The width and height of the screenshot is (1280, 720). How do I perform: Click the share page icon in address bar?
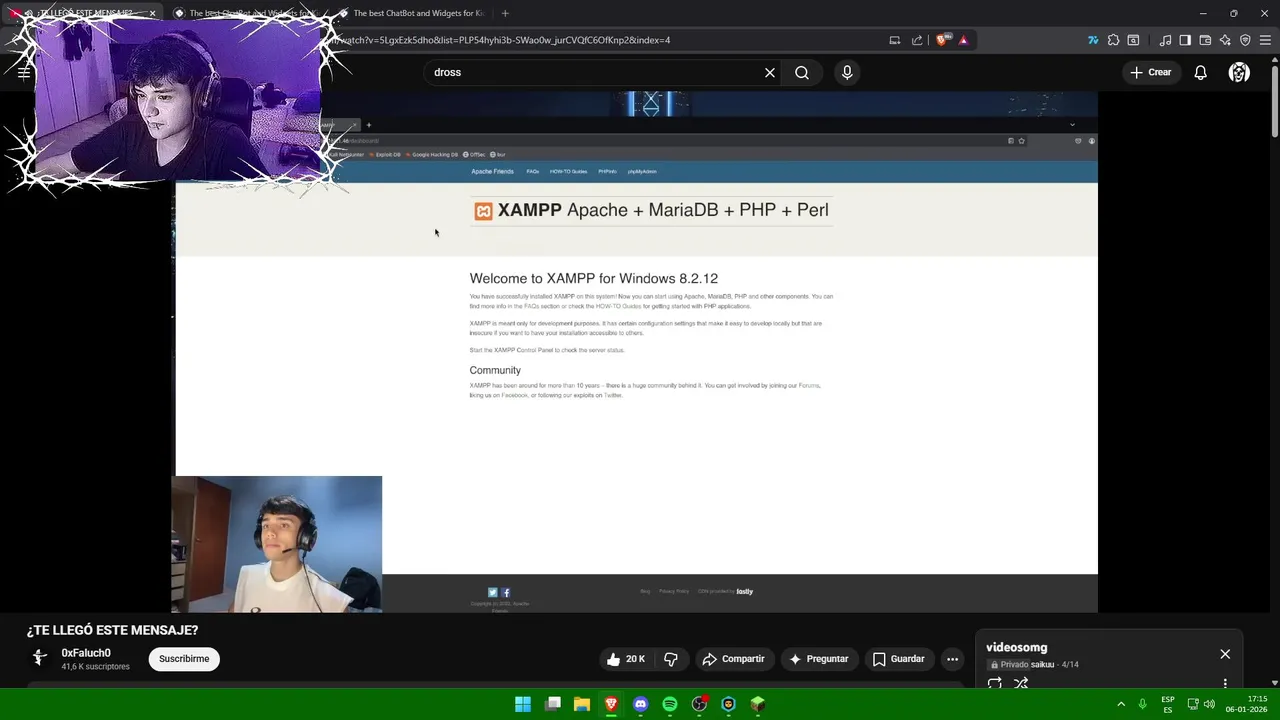coord(917,41)
